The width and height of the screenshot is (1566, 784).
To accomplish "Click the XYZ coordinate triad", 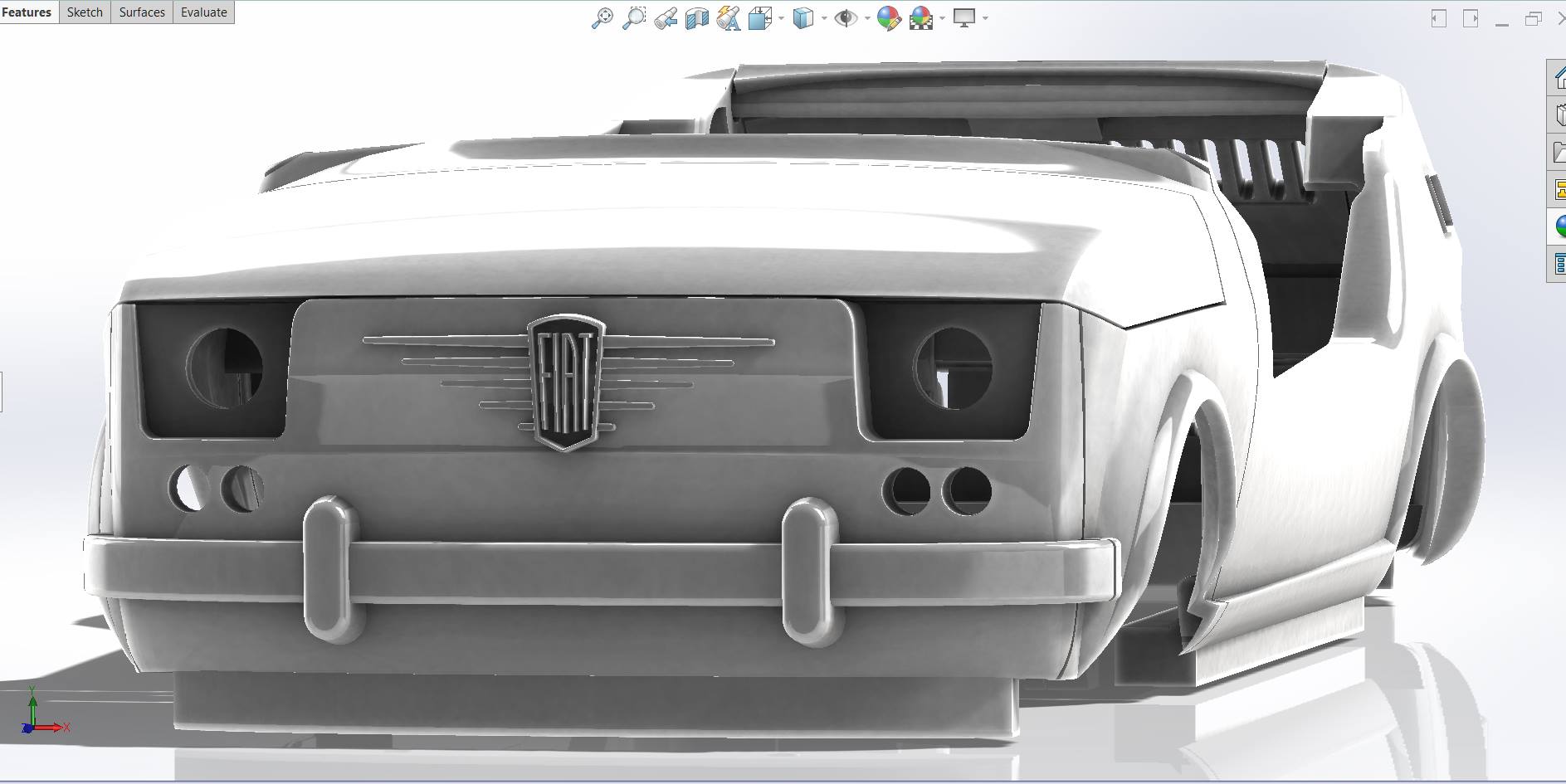I will click(x=44, y=710).
